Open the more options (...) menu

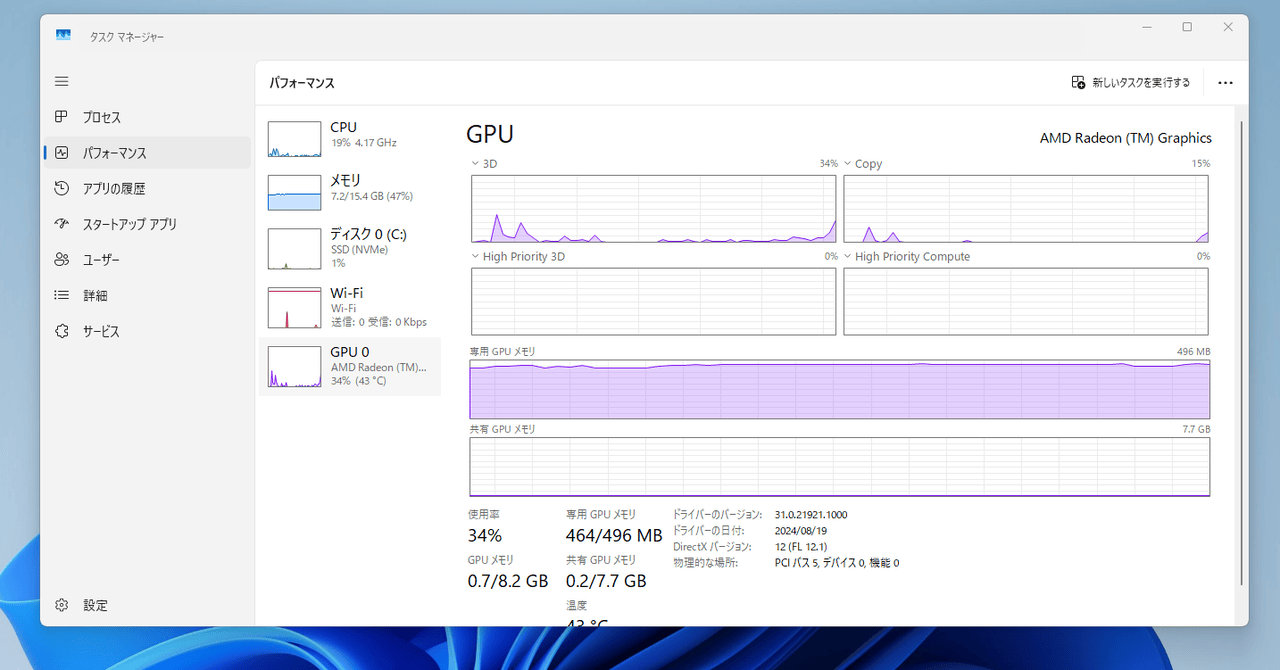1225,82
